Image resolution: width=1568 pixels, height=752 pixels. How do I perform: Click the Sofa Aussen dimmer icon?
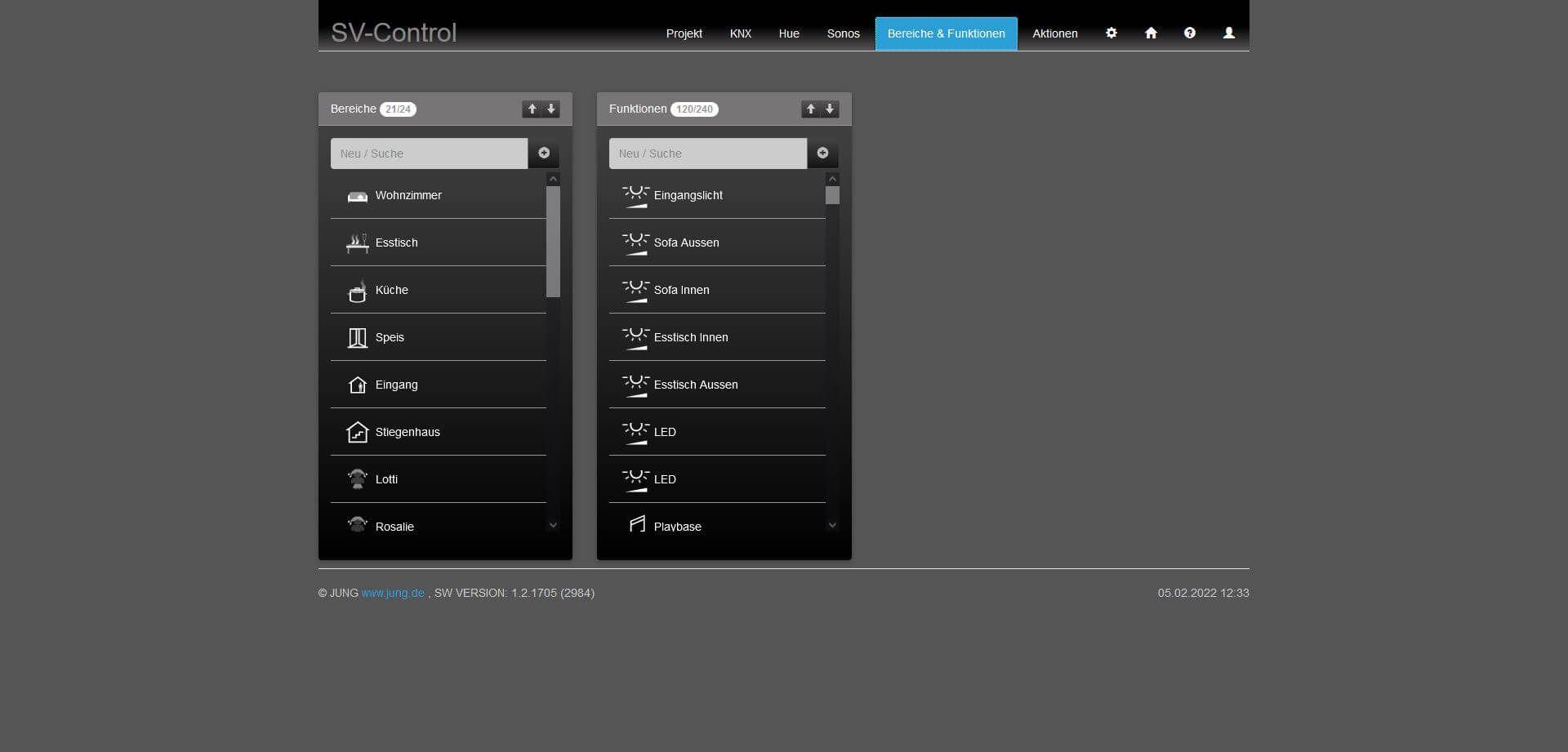(635, 243)
